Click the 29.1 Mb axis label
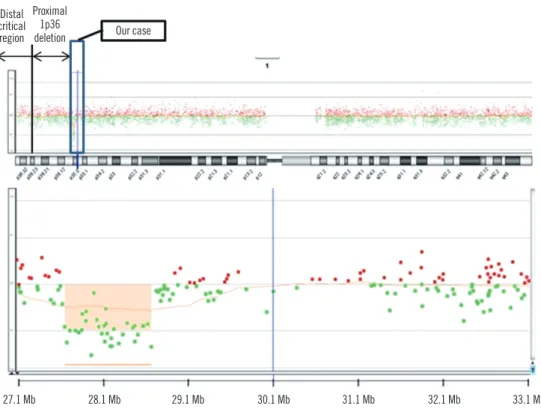Screen dimensions: 541x409 188,400
